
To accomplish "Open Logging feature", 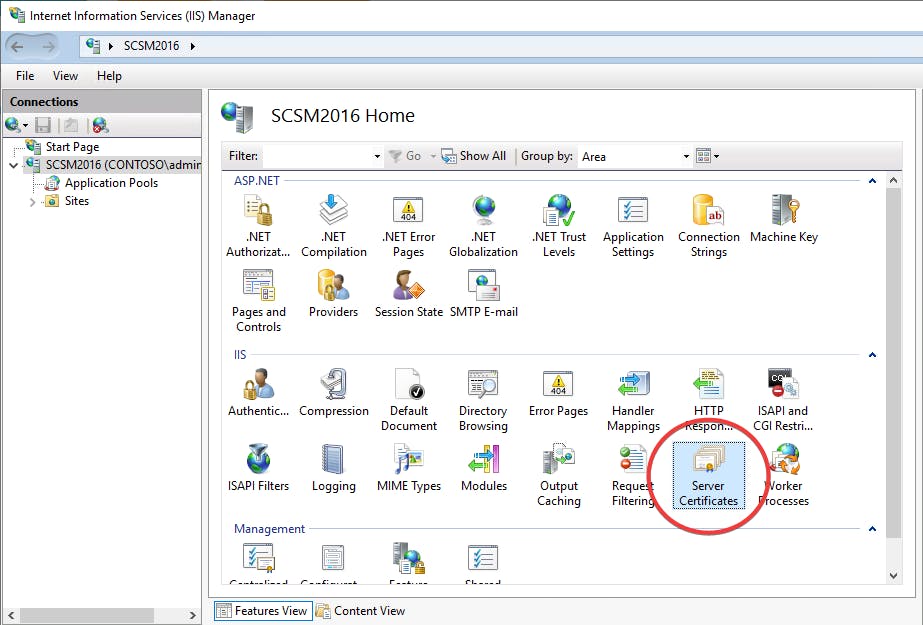I will [x=334, y=468].
